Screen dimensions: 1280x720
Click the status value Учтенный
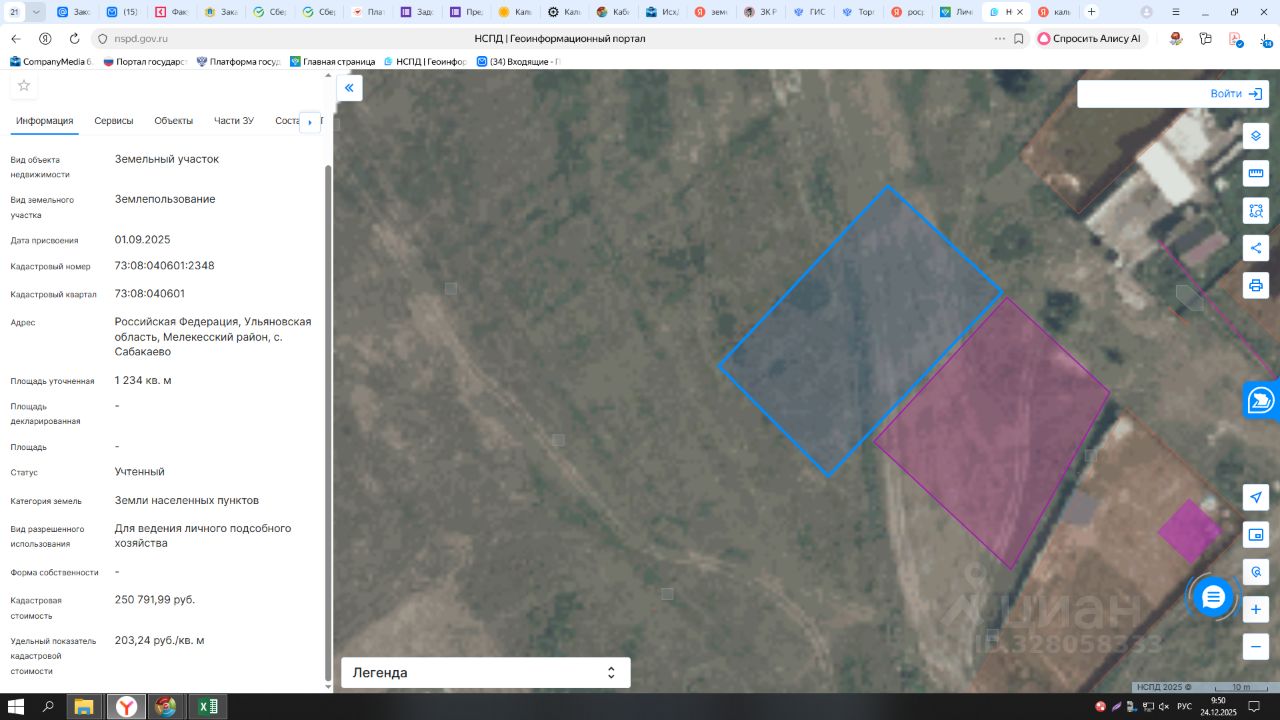click(x=140, y=472)
